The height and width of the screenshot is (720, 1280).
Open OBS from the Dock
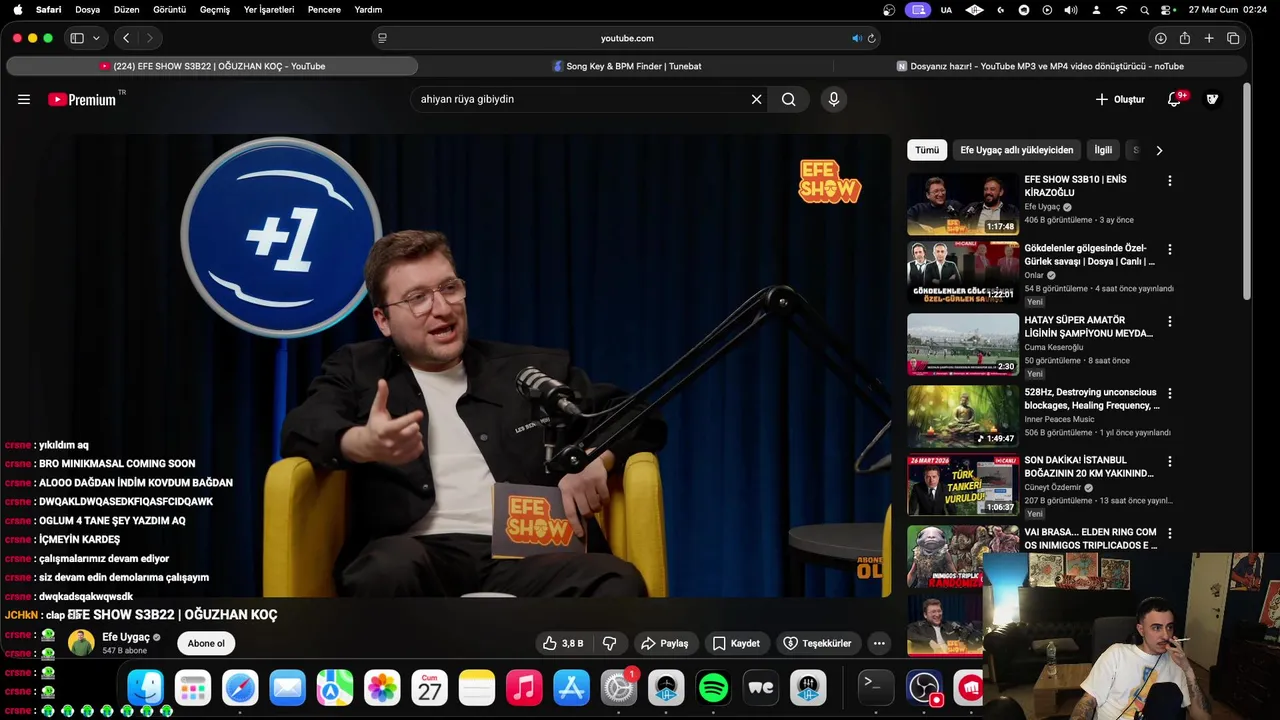[924, 687]
